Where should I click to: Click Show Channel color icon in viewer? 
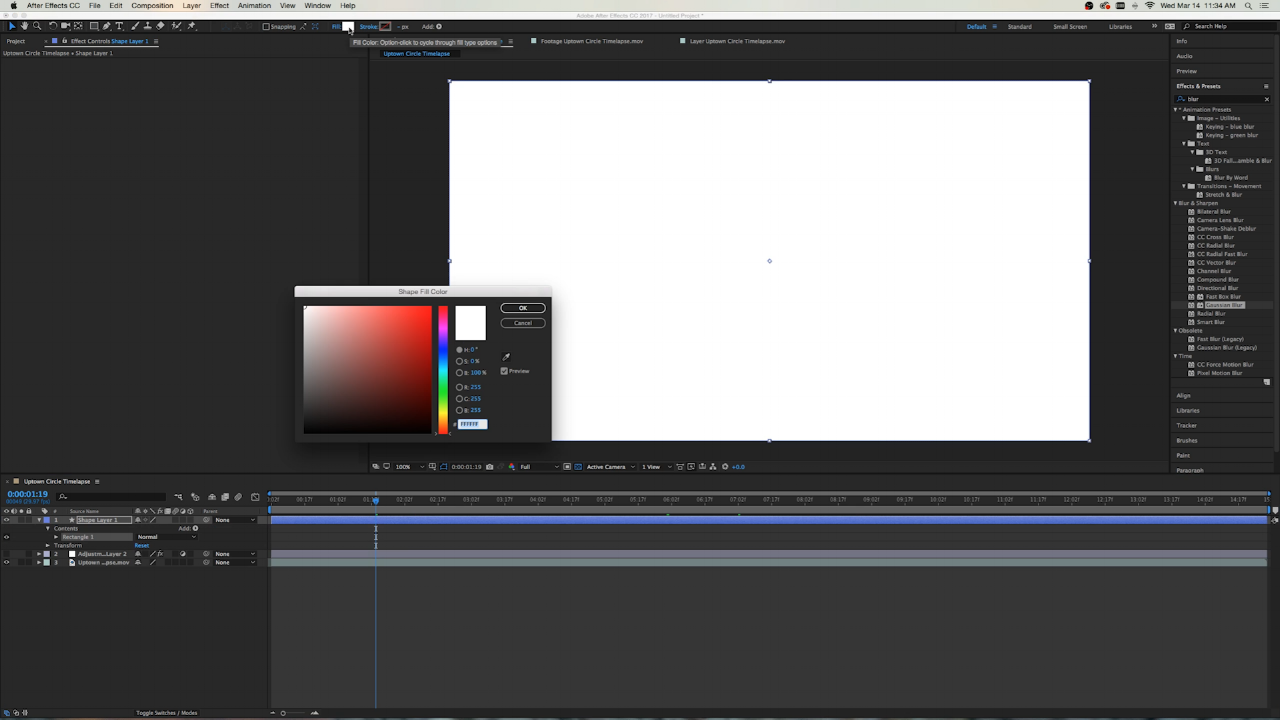pyautogui.click(x=512, y=466)
